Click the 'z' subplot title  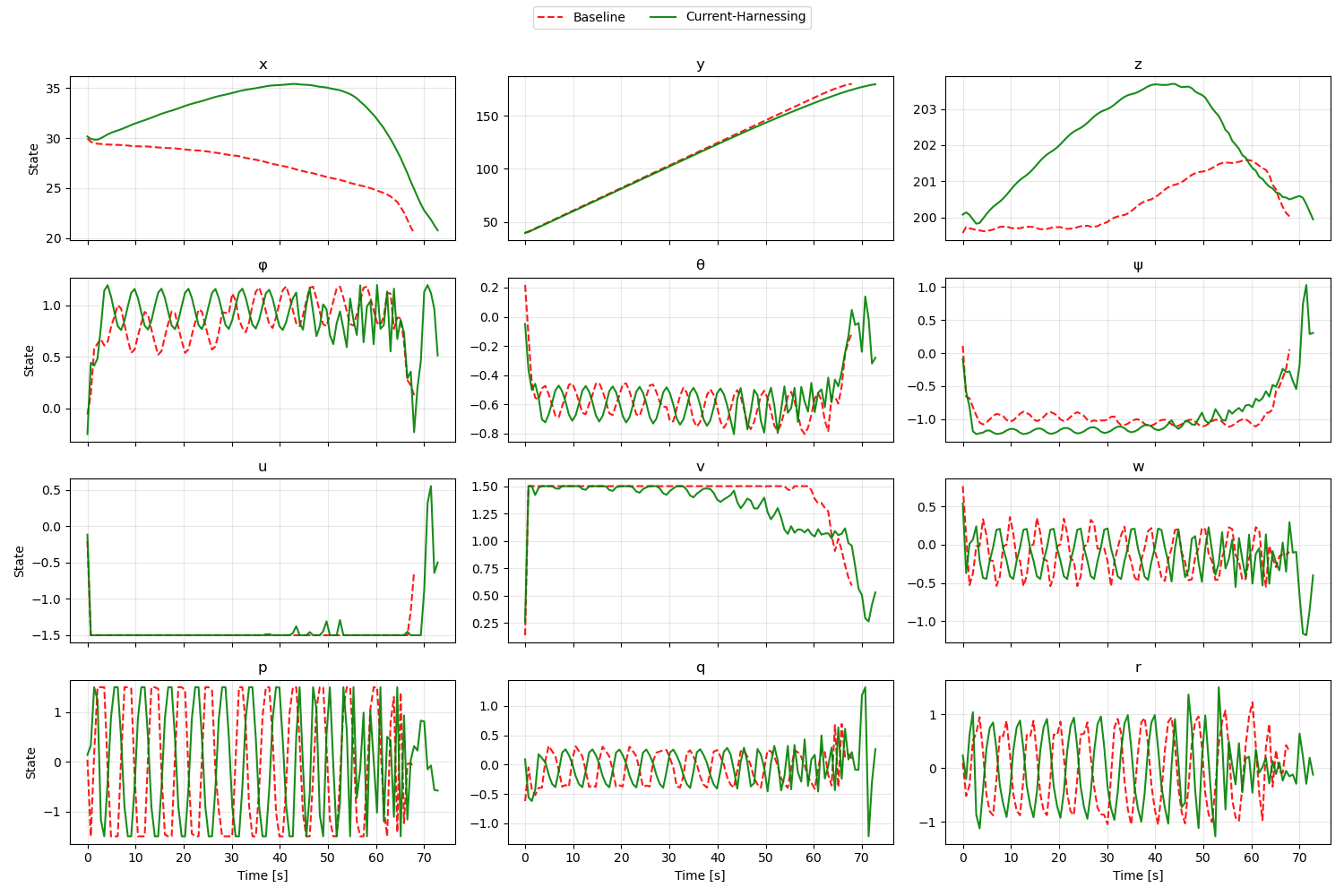tap(1138, 65)
